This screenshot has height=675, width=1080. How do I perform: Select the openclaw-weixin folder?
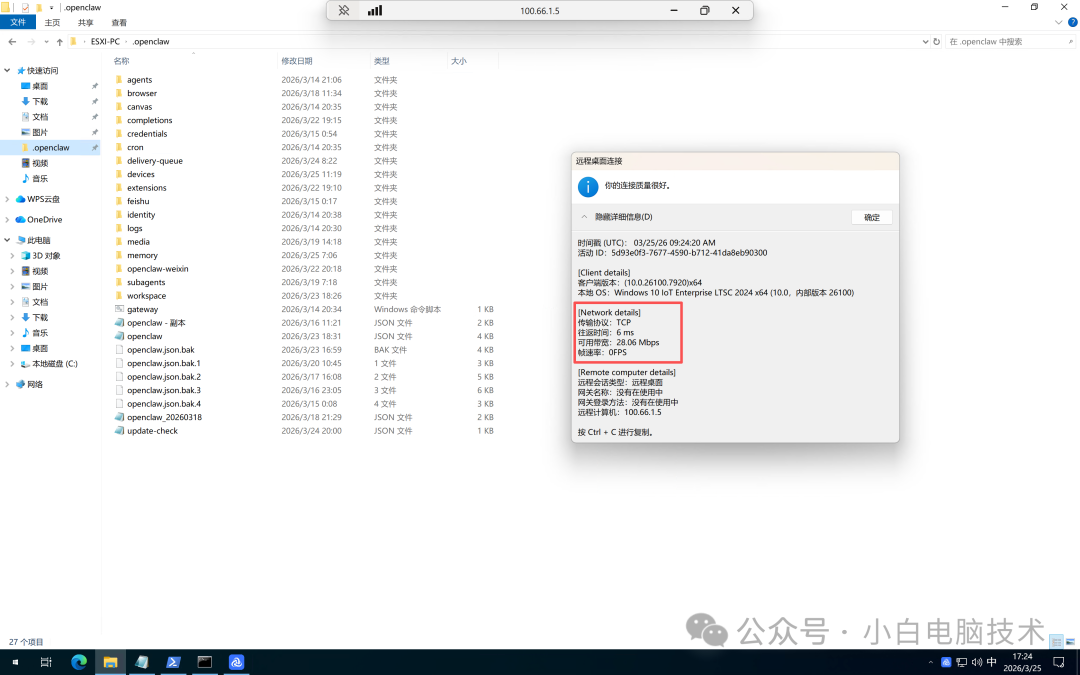(158, 269)
